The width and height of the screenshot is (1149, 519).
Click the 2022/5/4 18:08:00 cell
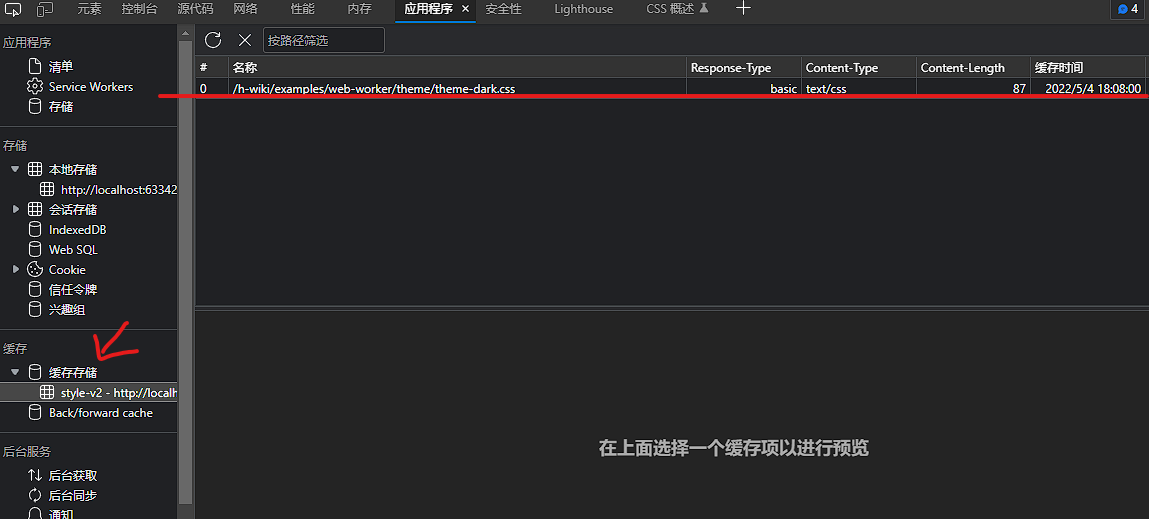1088,89
